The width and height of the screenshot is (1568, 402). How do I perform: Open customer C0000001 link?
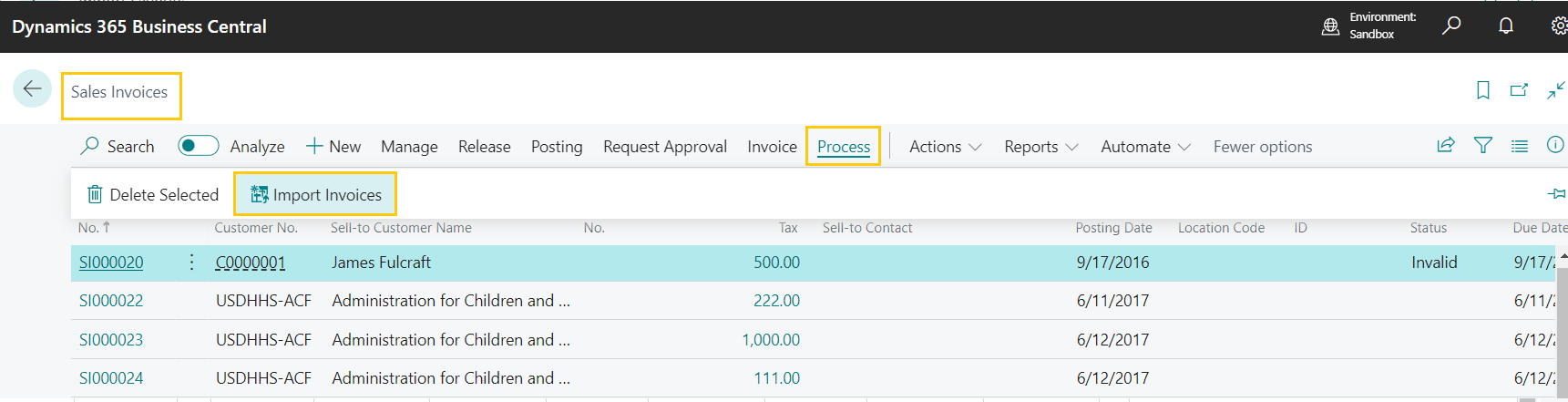pos(251,263)
